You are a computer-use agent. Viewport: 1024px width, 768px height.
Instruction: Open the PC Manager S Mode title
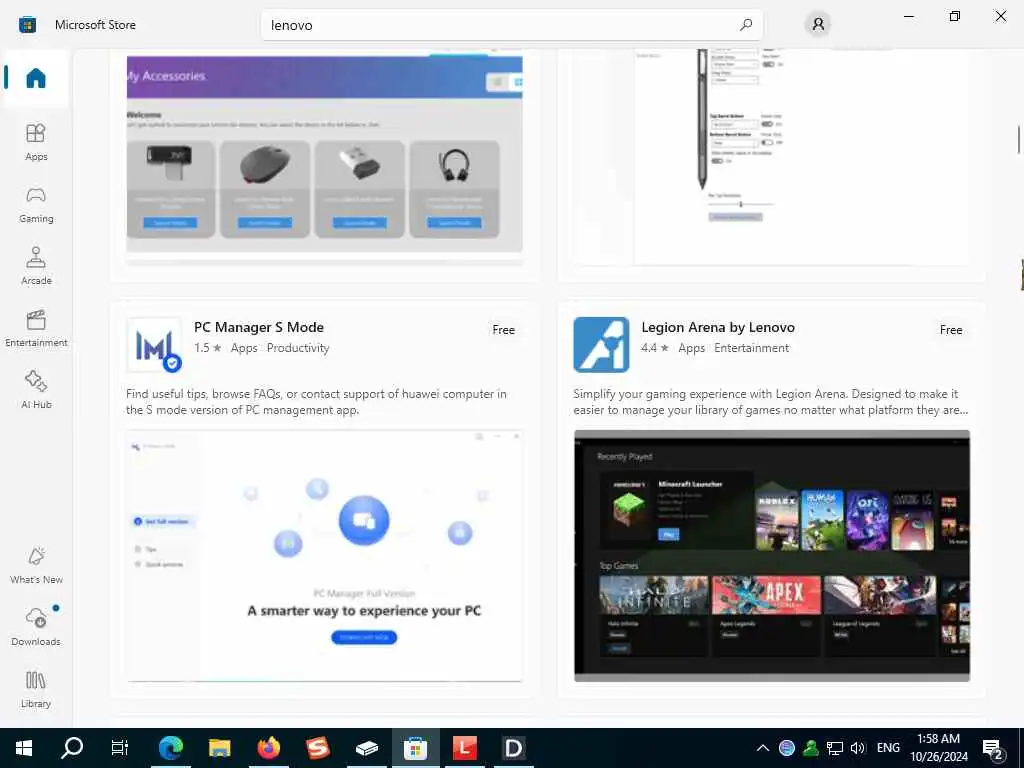click(x=259, y=327)
